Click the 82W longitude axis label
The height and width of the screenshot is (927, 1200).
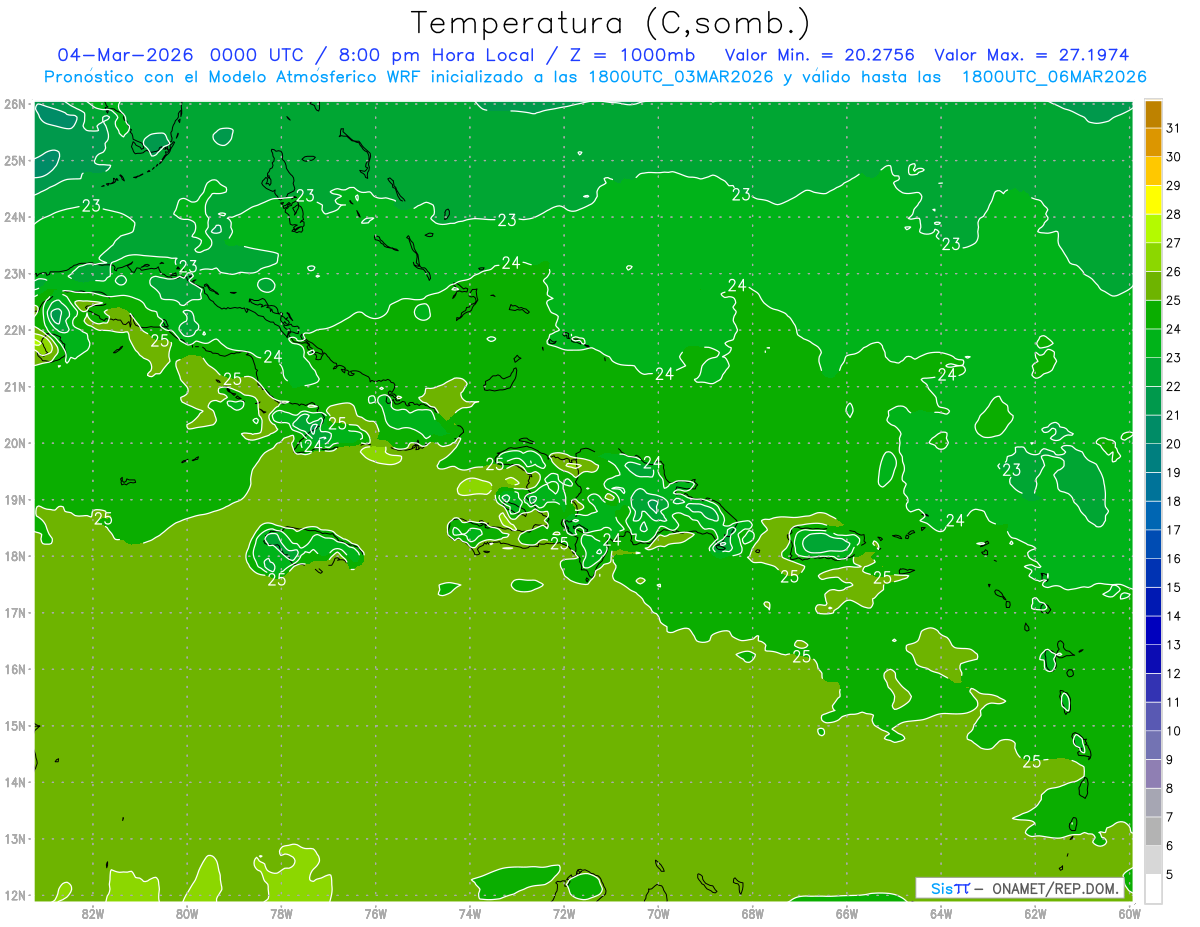point(92,913)
